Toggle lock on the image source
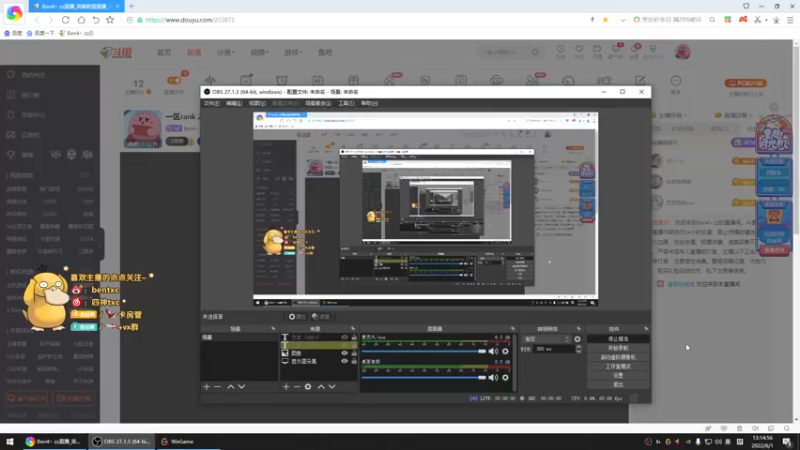Viewport: 800px width, 450px height. click(354, 353)
